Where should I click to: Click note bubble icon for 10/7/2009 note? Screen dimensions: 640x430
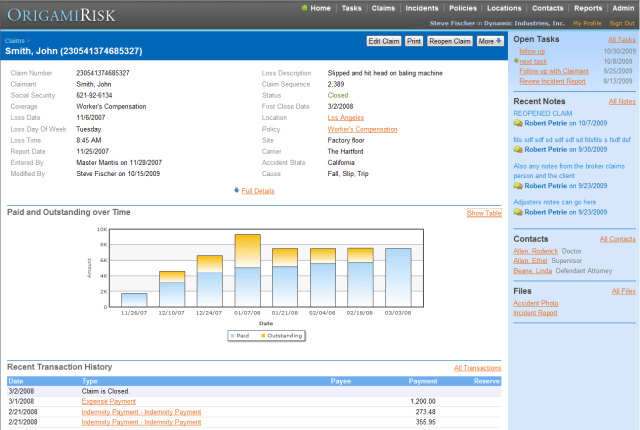(x=518, y=123)
